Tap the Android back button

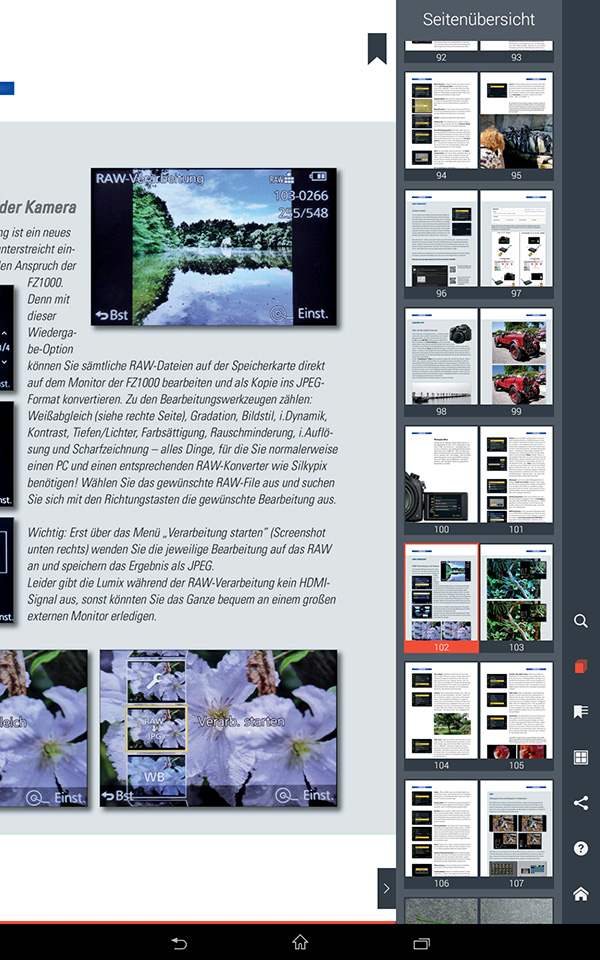click(x=179, y=943)
